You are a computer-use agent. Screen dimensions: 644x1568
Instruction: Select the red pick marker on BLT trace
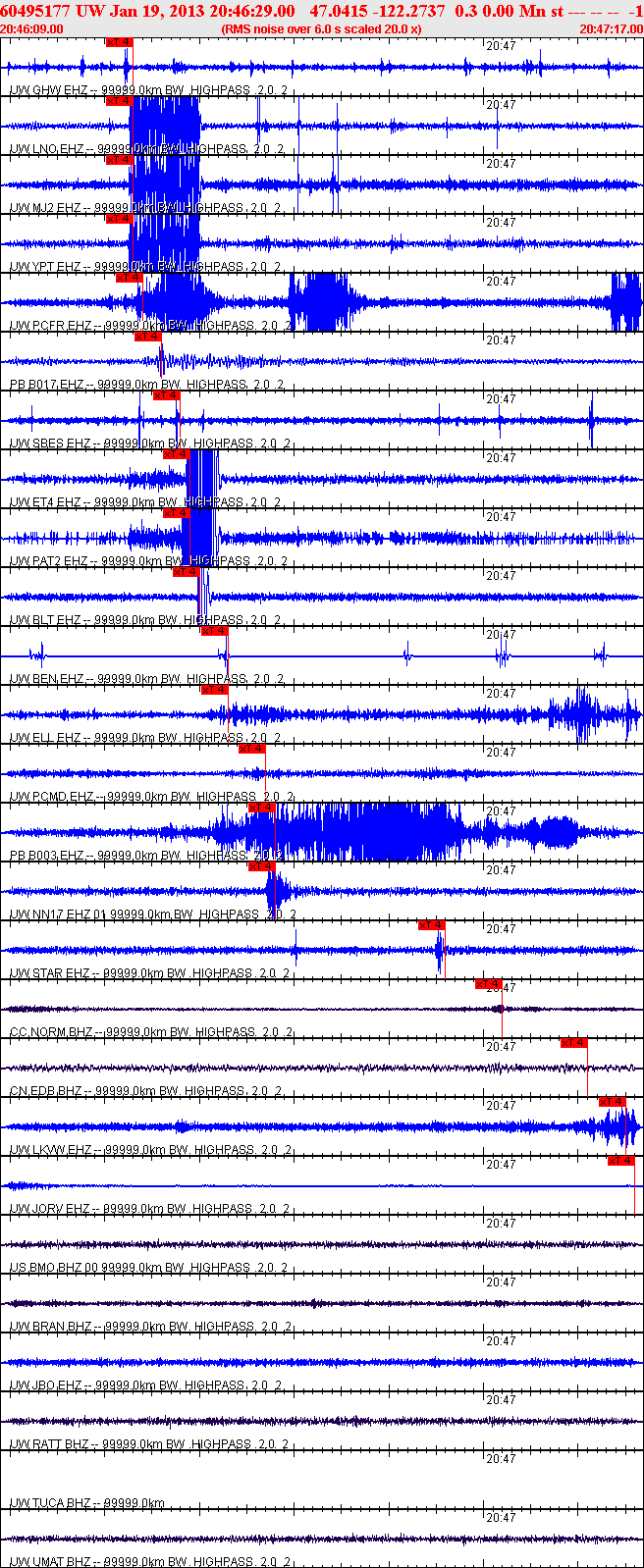click(186, 572)
